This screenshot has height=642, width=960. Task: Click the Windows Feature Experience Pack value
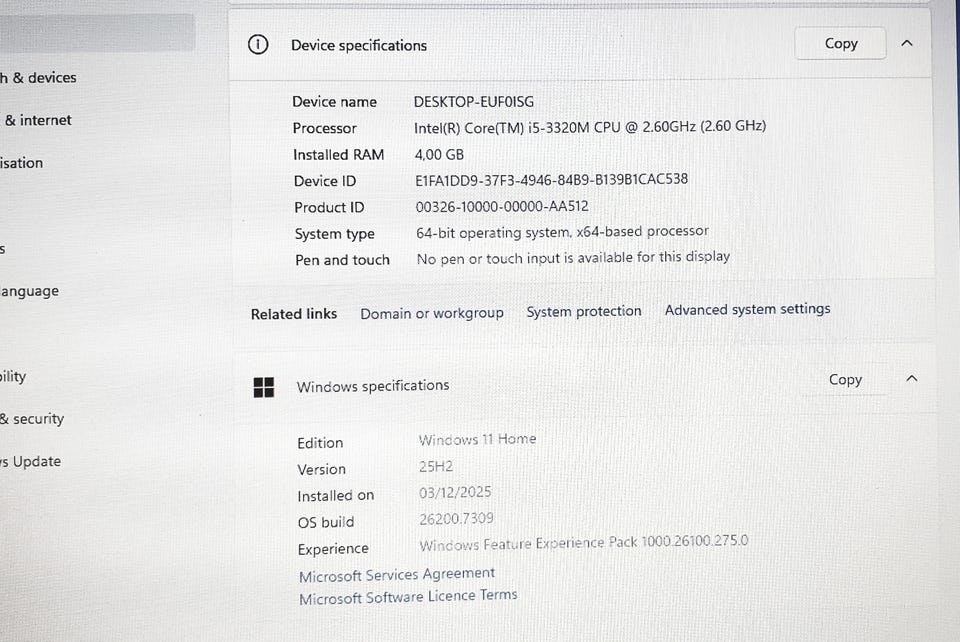click(583, 543)
